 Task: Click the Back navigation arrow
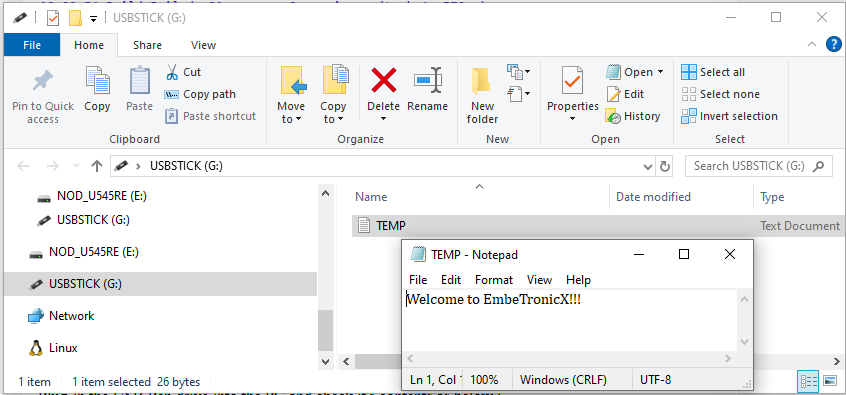tap(23, 166)
